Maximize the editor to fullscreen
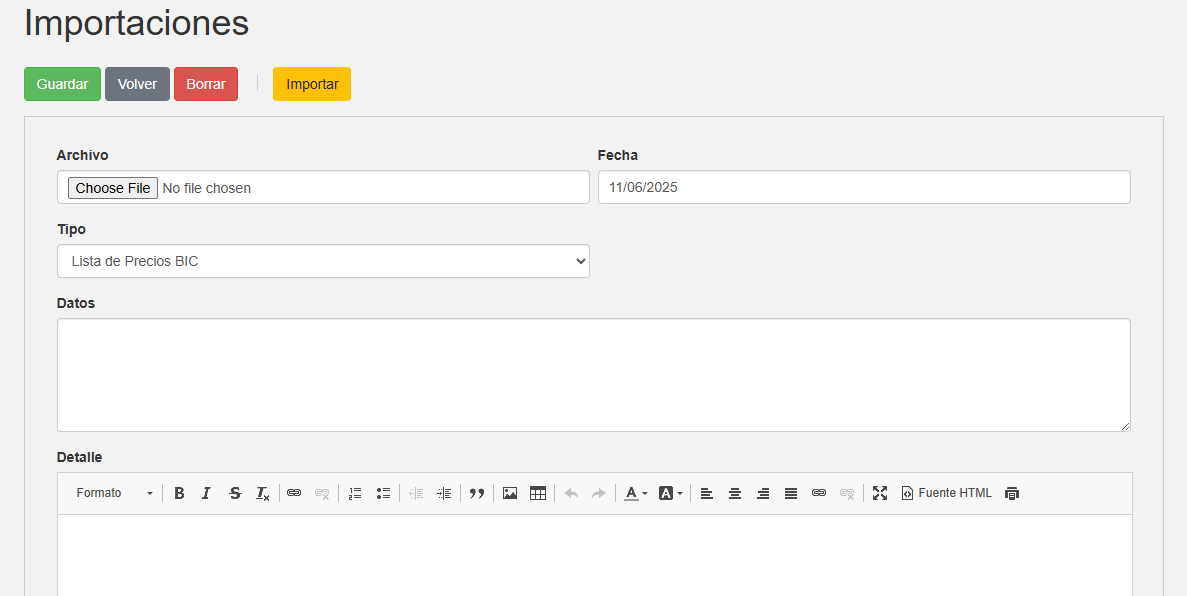Image resolution: width=1187 pixels, height=596 pixels. 880,493
